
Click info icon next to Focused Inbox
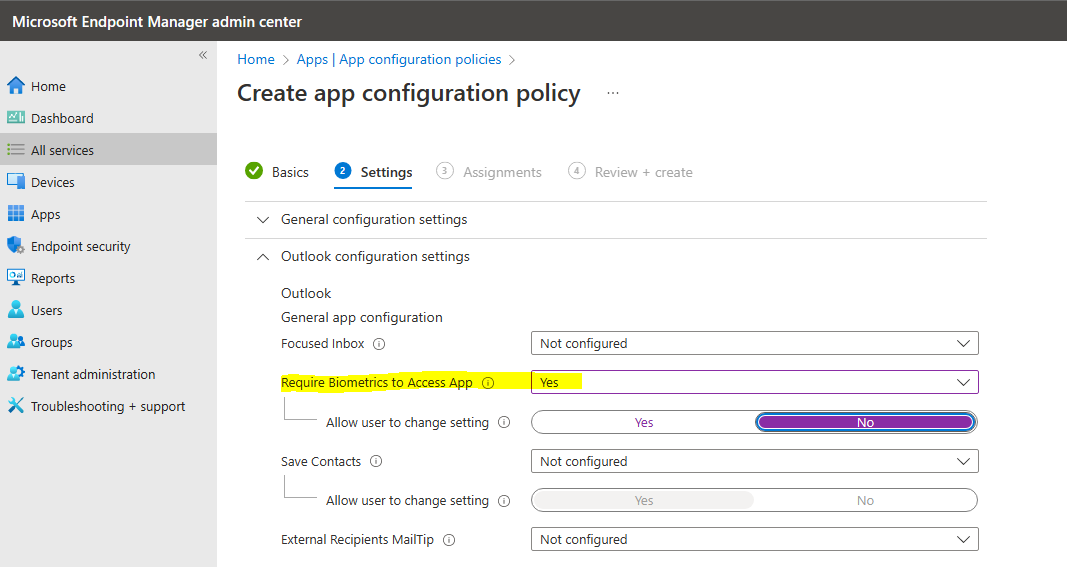pos(379,344)
